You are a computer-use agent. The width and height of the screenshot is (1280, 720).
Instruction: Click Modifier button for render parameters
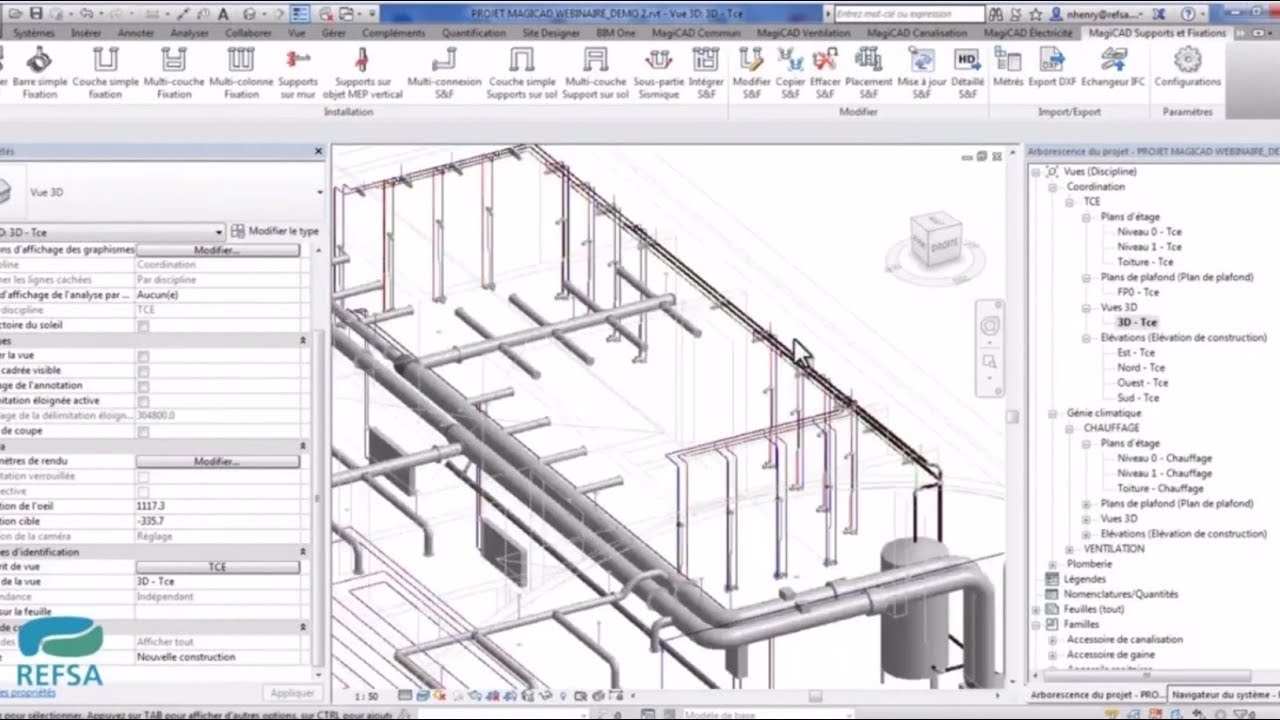coord(217,462)
